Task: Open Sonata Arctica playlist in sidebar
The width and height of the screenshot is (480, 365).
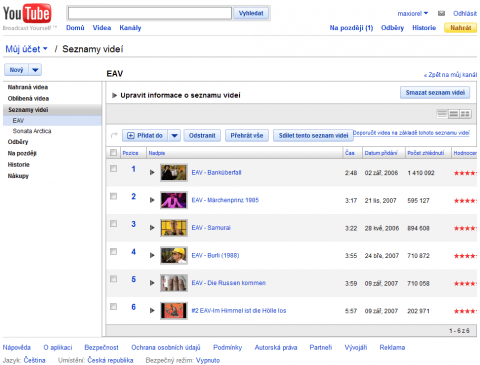Action: [32, 131]
